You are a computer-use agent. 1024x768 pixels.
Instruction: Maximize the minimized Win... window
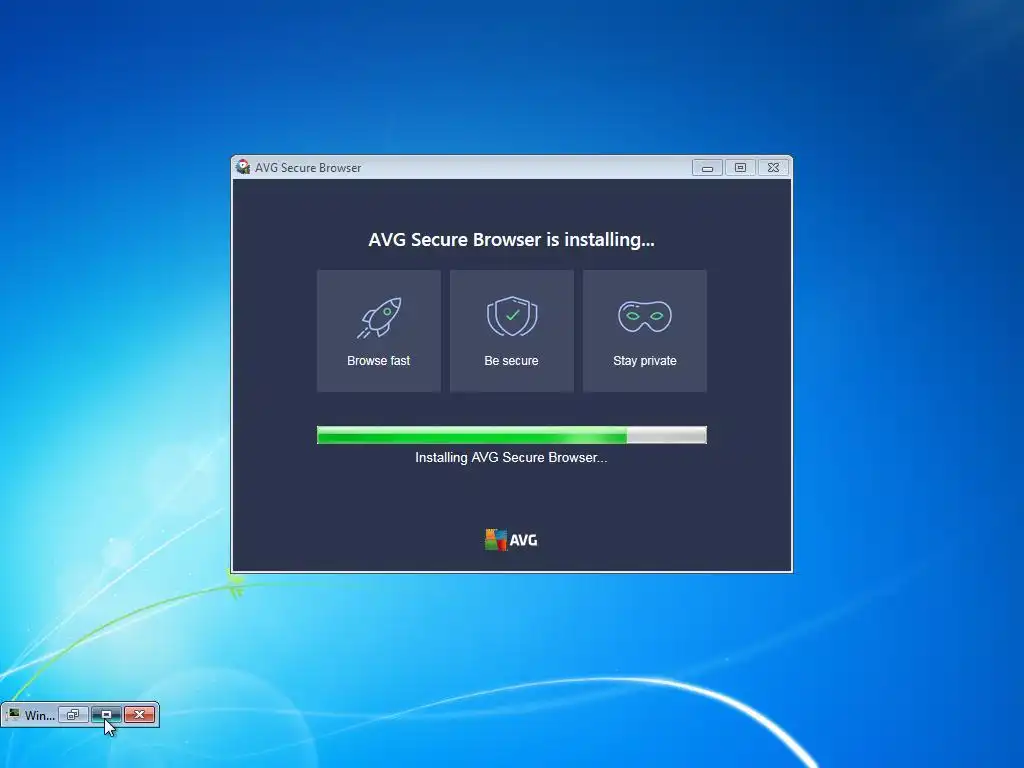tap(106, 714)
